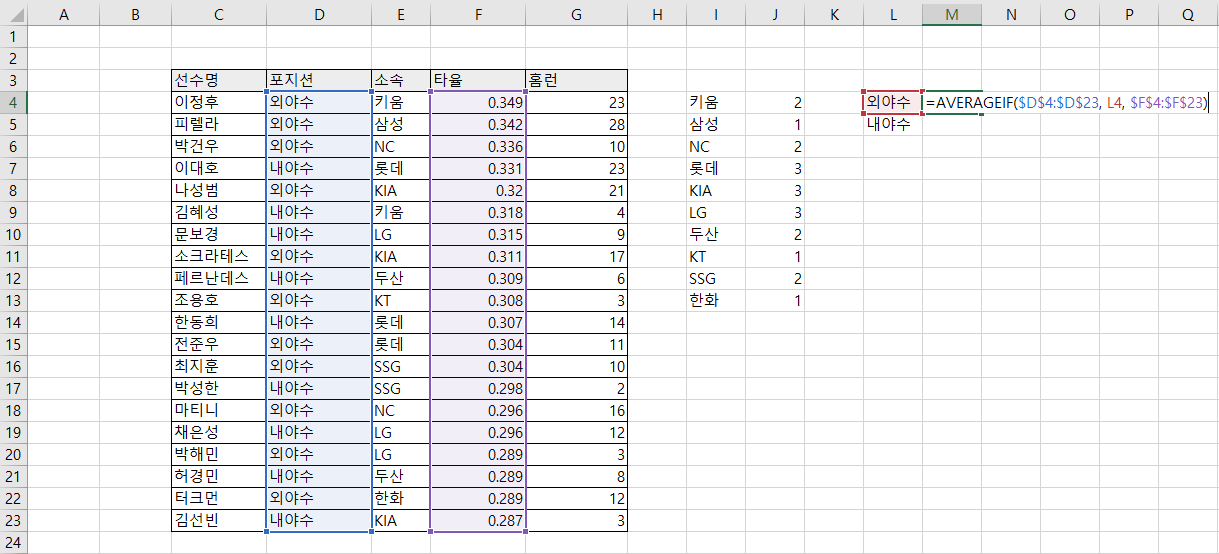Select the cell containing 박성한
The height and width of the screenshot is (554, 1219).
point(218,388)
